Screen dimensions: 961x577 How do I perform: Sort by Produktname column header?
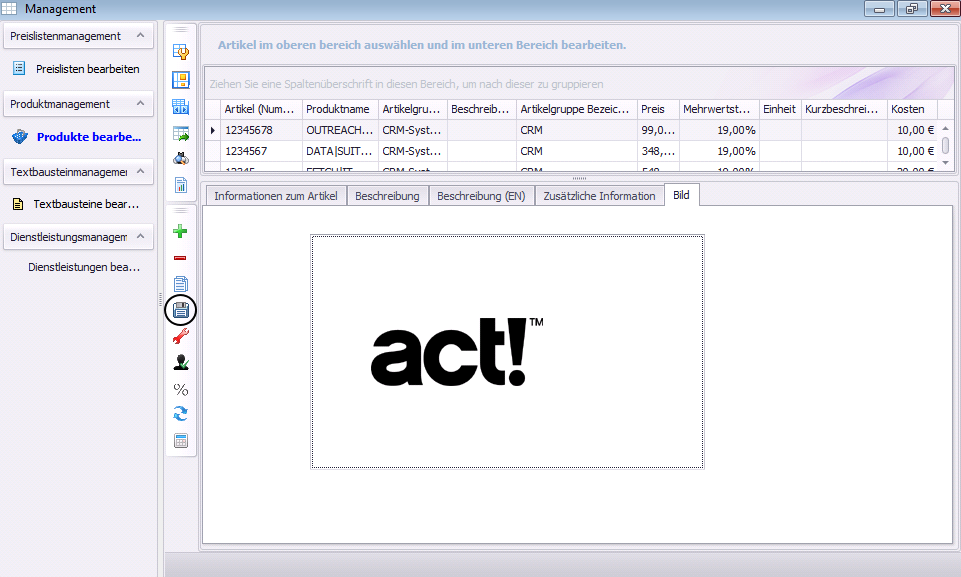click(x=340, y=109)
